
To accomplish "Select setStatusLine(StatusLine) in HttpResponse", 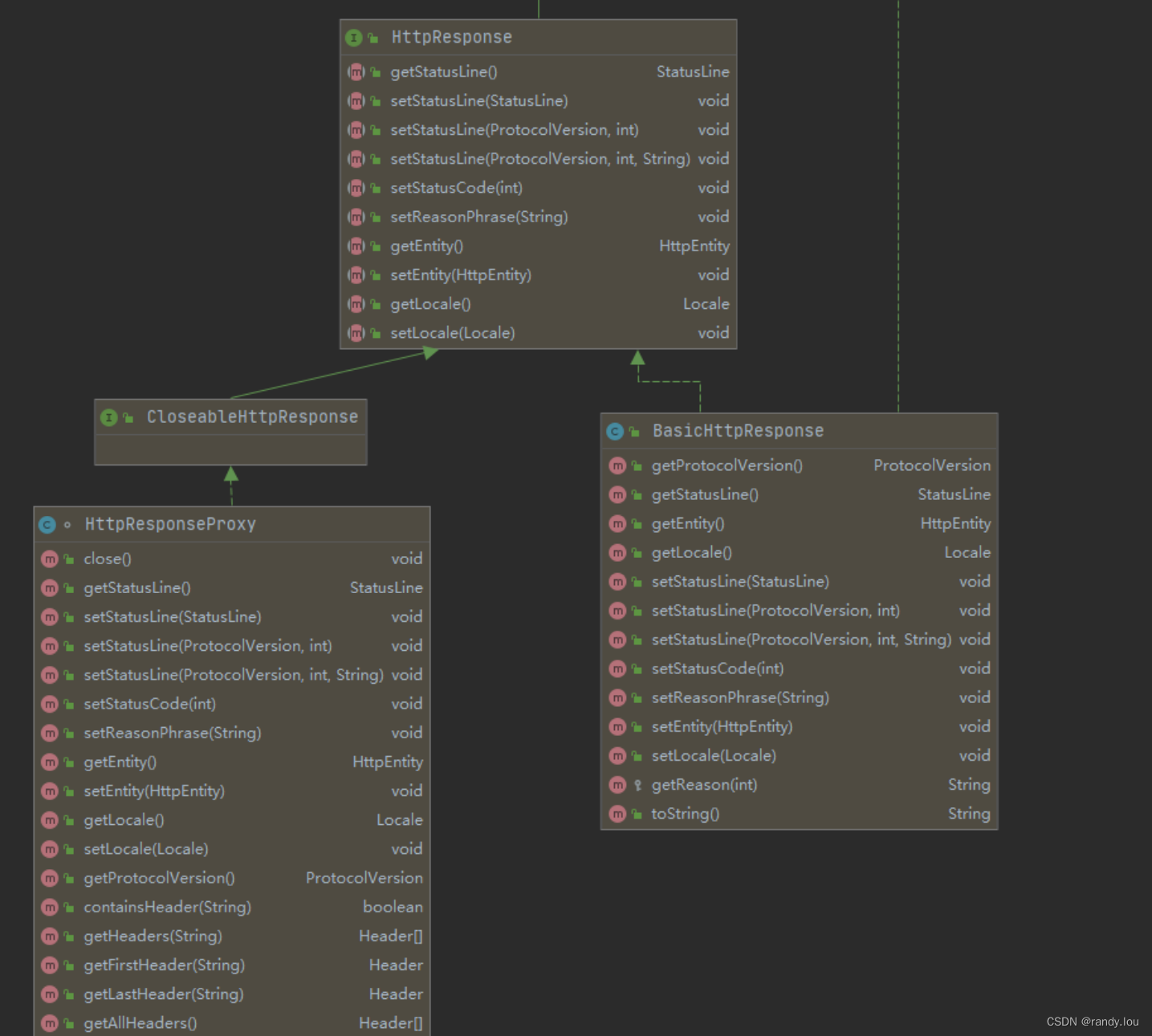I will click(x=479, y=101).
